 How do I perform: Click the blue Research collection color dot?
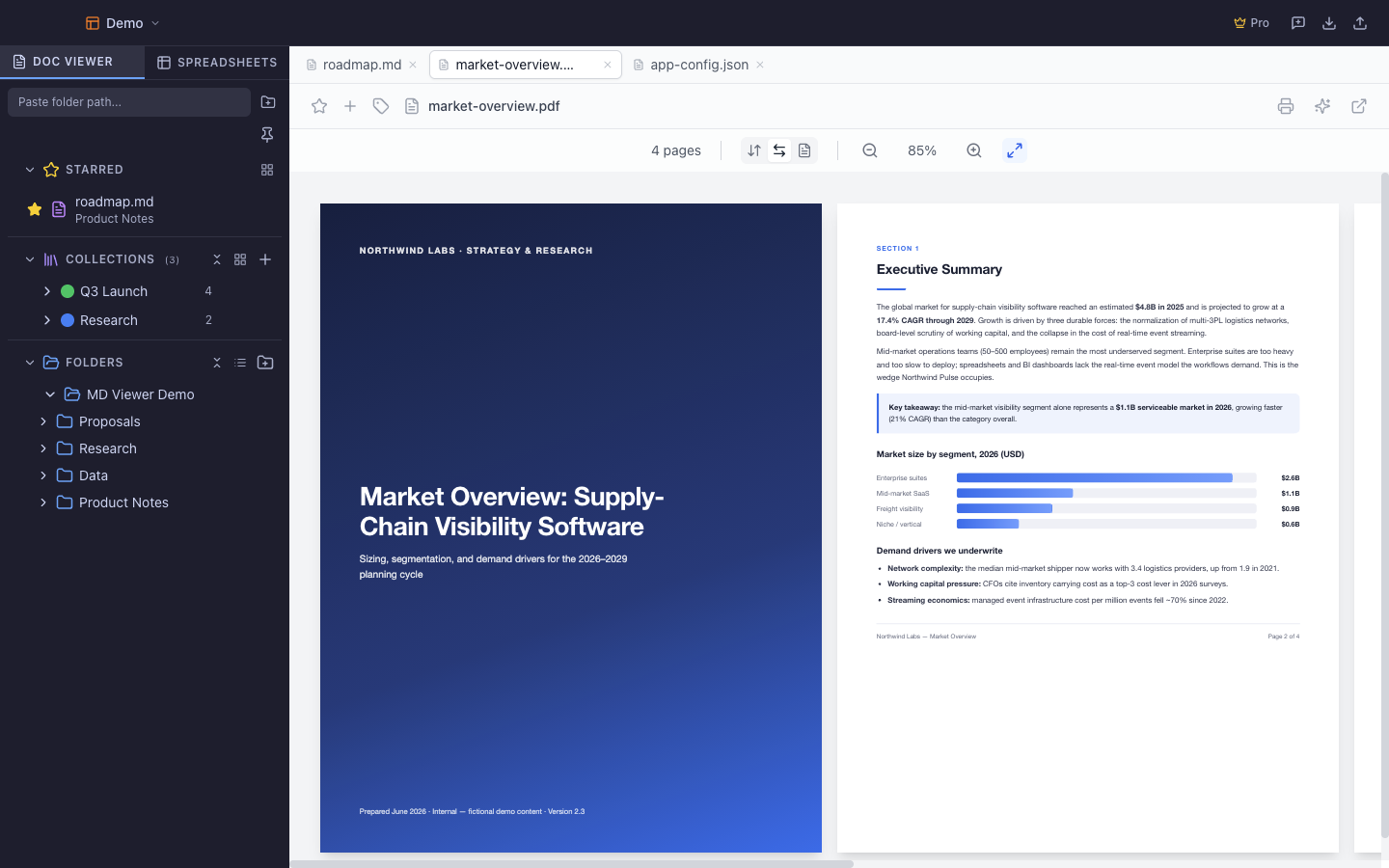[68, 320]
